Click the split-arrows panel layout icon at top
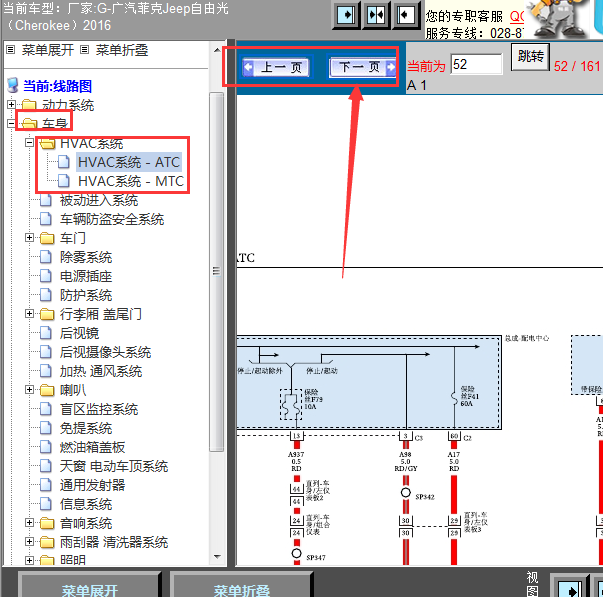603x597 pixels. (376, 15)
